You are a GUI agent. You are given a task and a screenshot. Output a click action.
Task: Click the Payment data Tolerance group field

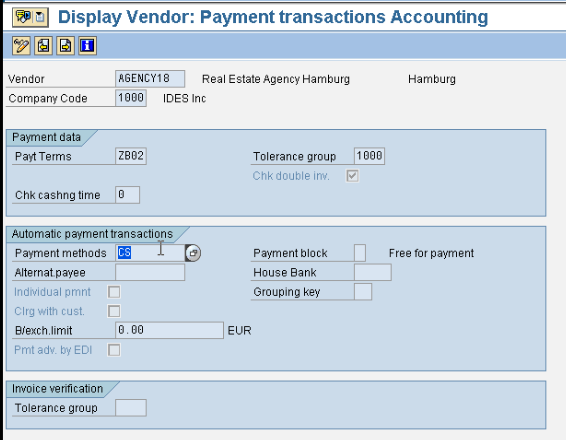coord(369,156)
